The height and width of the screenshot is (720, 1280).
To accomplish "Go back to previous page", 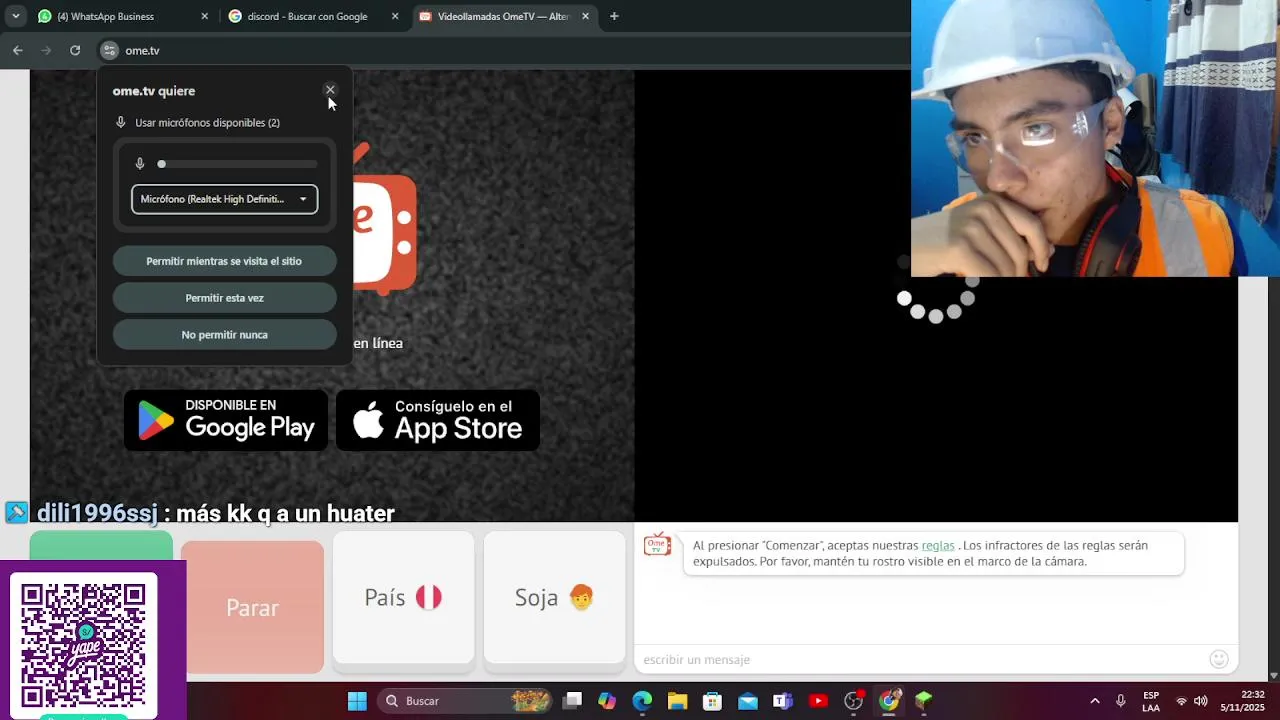I will [x=18, y=50].
